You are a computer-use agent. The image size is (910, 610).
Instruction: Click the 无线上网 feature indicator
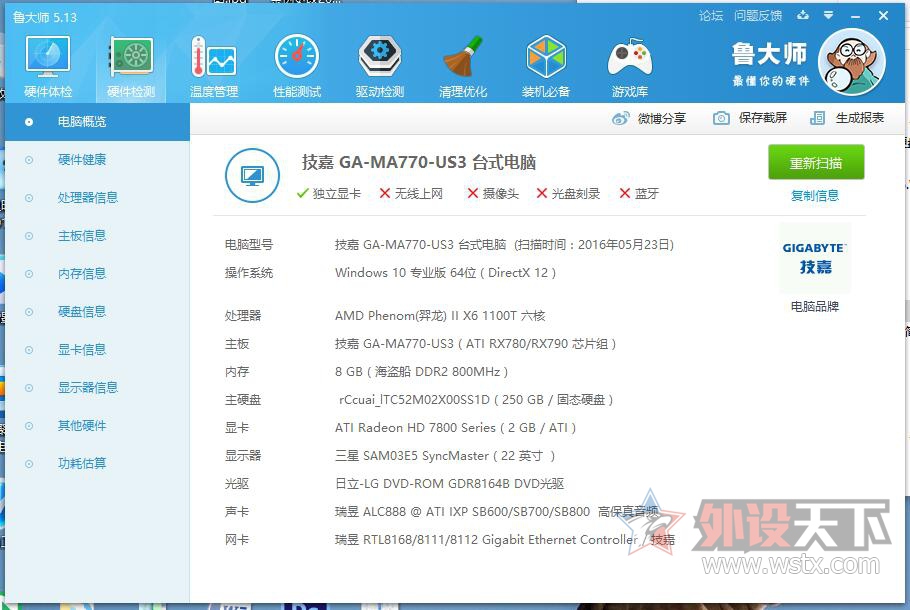(x=411, y=194)
